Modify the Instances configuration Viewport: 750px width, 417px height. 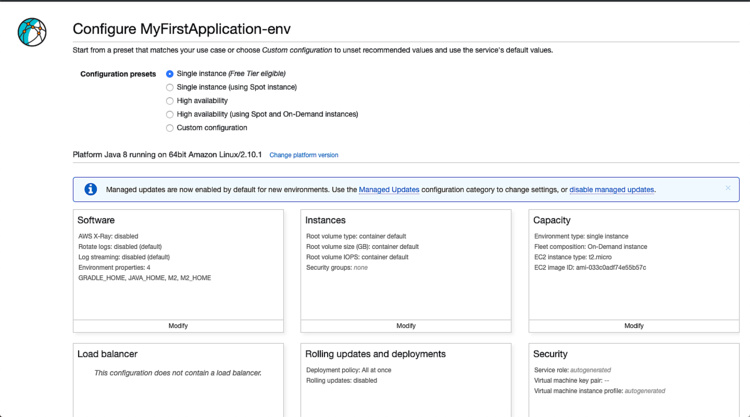(406, 325)
